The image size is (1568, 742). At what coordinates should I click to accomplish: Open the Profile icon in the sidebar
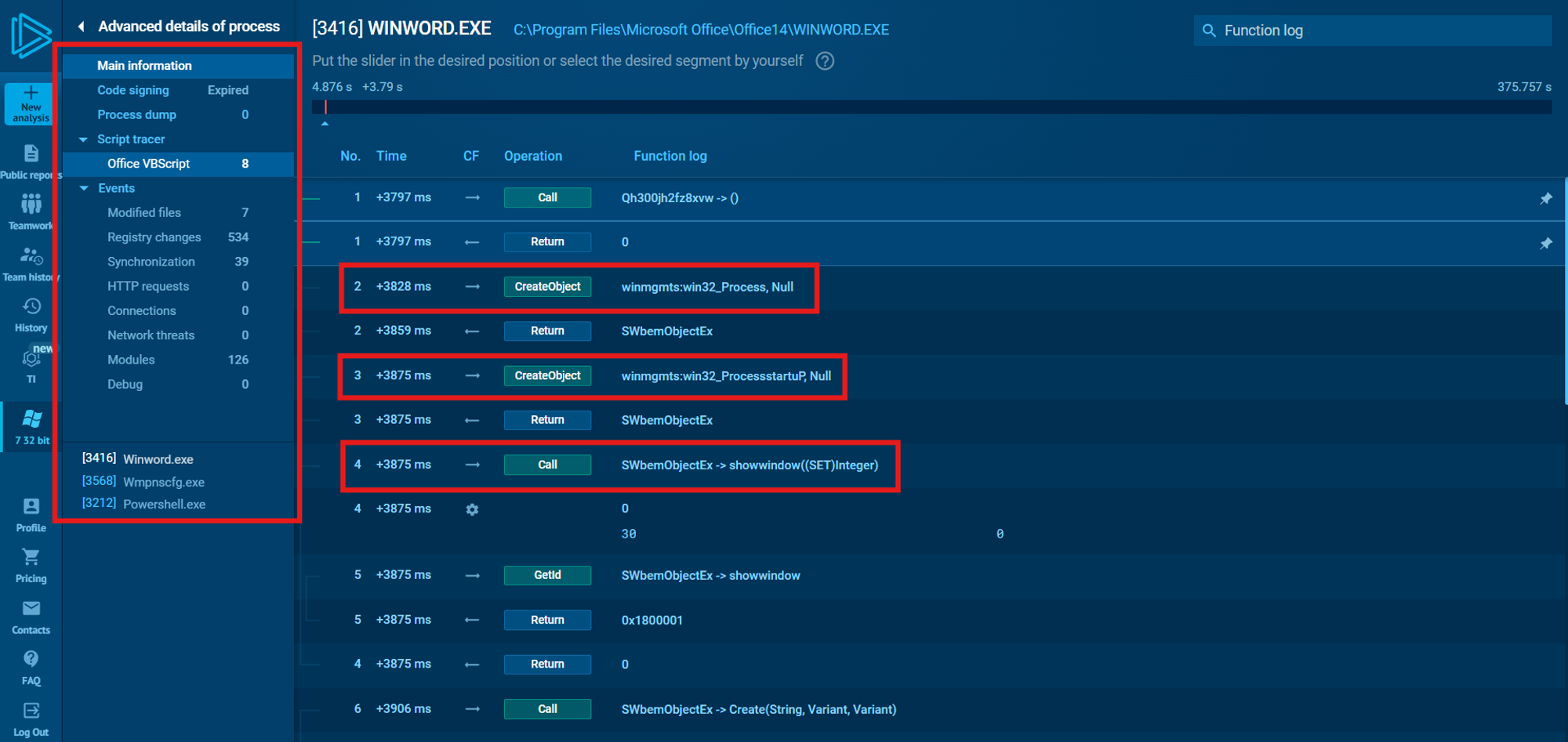click(x=31, y=507)
